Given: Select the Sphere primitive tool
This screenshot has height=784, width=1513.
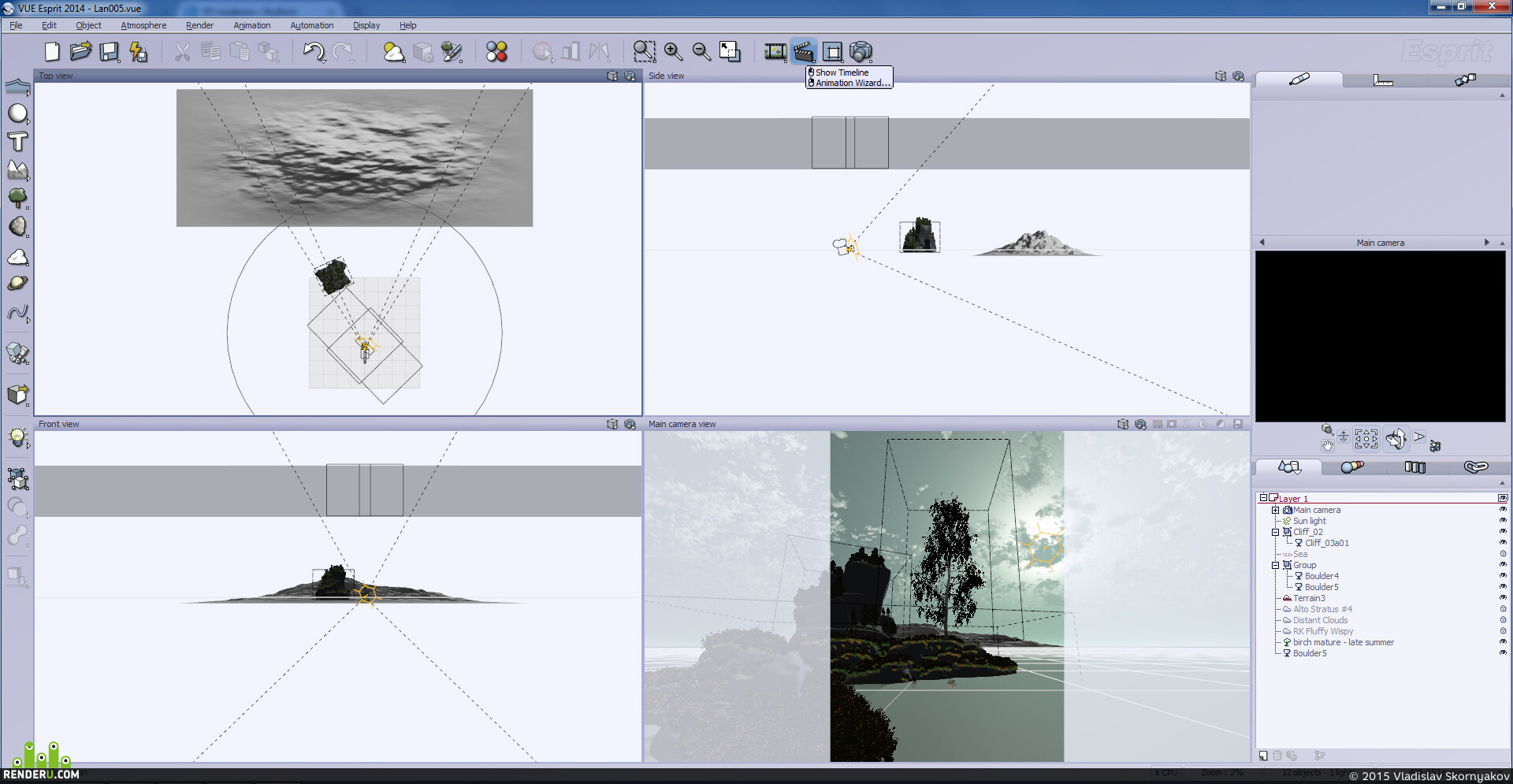Looking at the screenshot, I should (17, 113).
